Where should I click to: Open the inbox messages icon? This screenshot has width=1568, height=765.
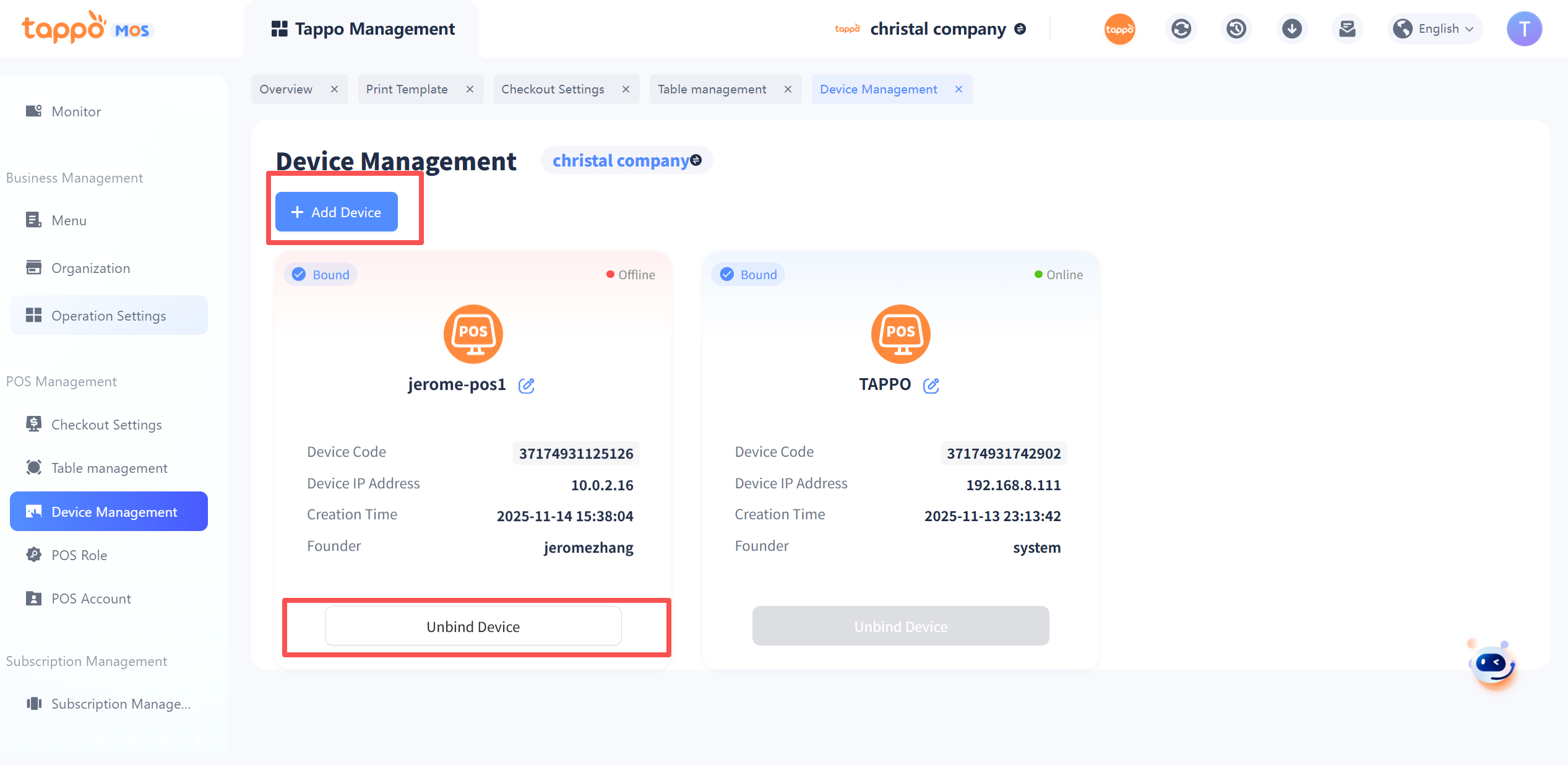tap(1346, 29)
